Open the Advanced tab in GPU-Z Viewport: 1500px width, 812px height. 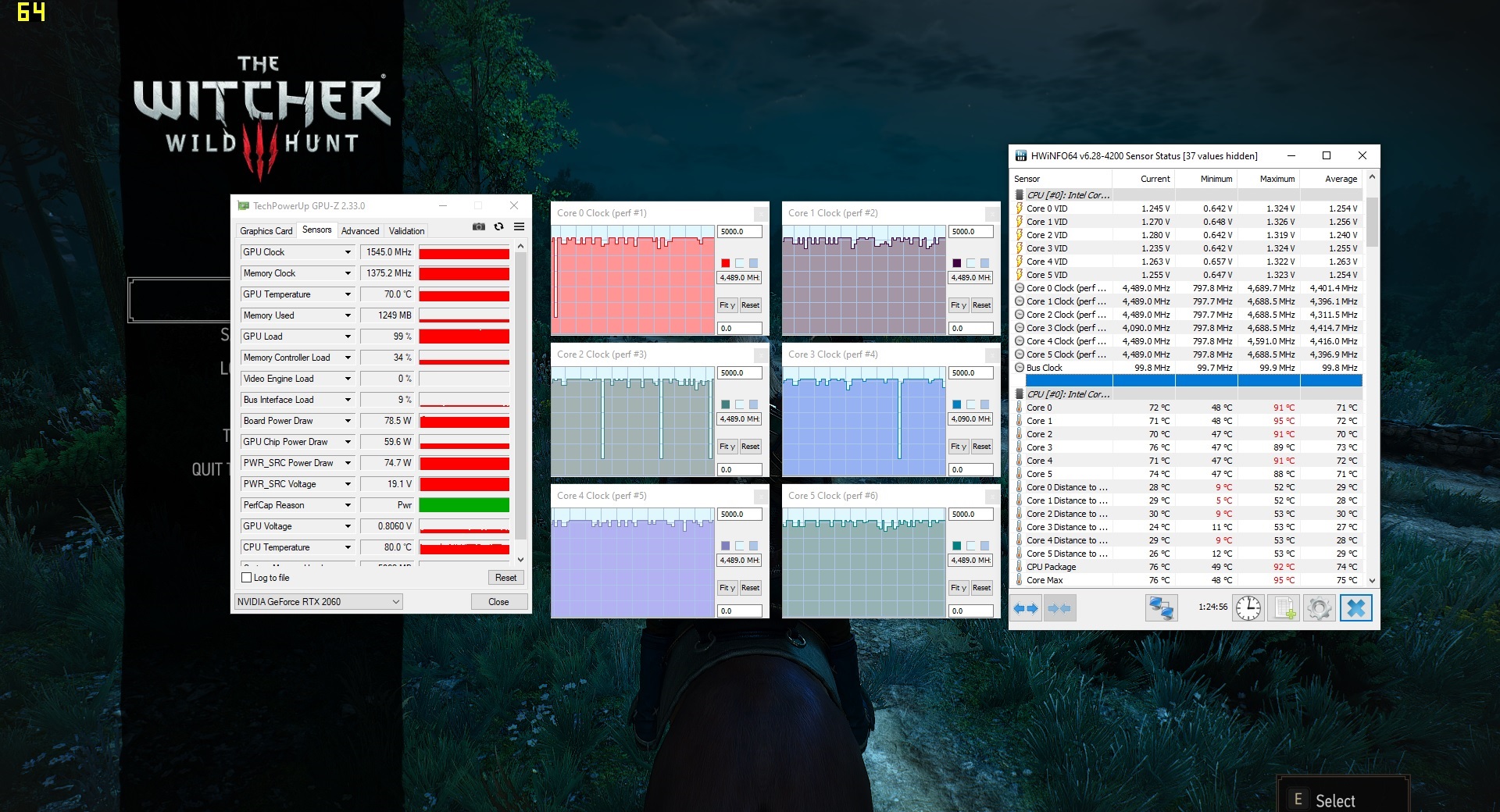(360, 231)
